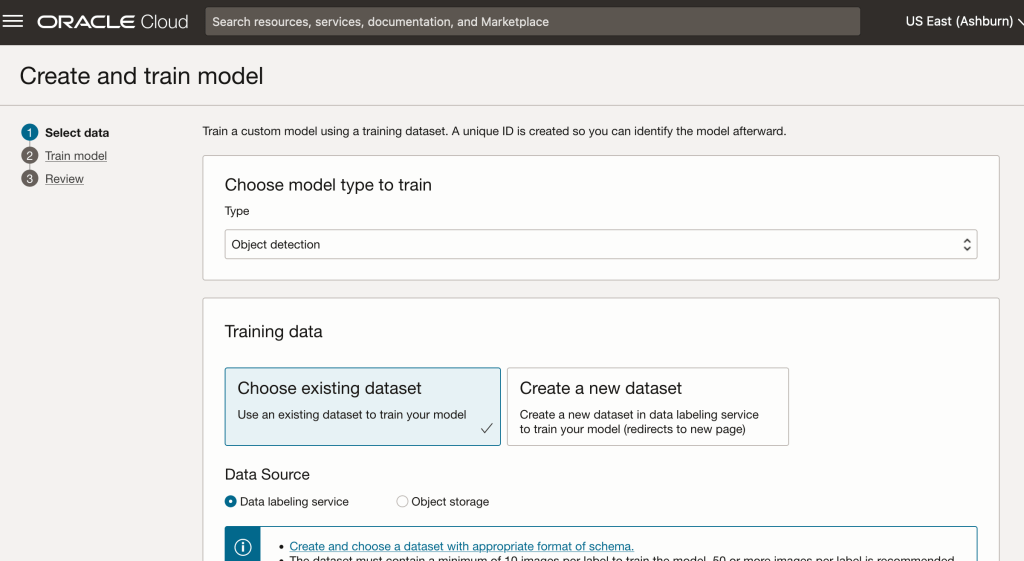The height and width of the screenshot is (561, 1024).
Task: Click the step 2 numbered circle
Action: pyautogui.click(x=30, y=156)
